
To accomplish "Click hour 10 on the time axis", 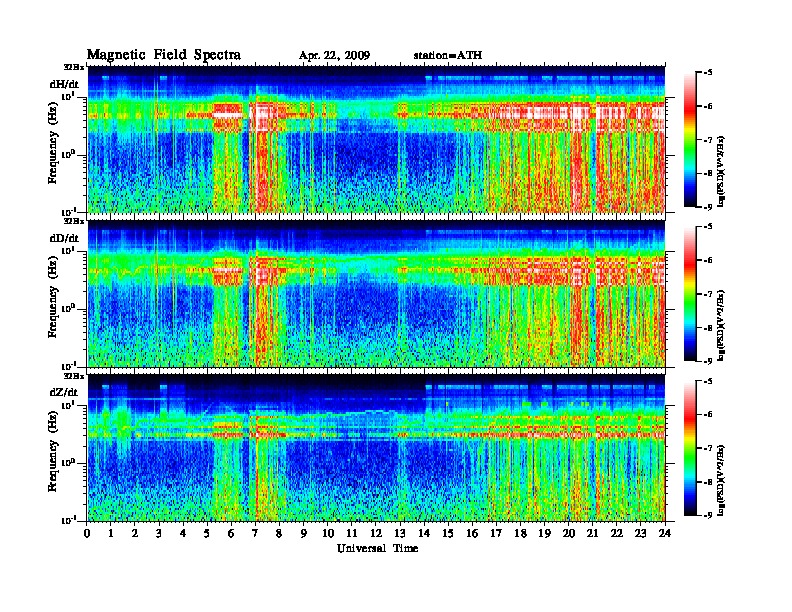I will pyautogui.click(x=328, y=534).
